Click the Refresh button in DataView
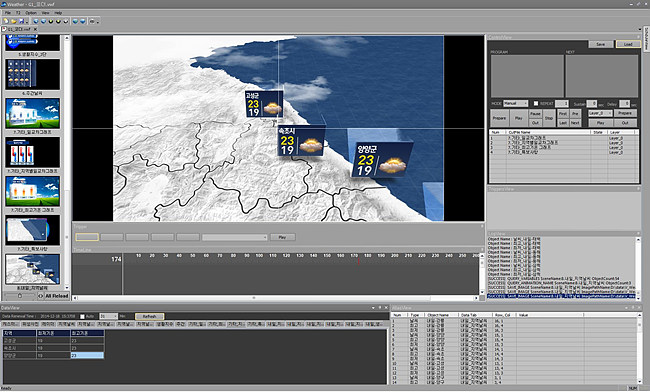 pyautogui.click(x=150, y=316)
